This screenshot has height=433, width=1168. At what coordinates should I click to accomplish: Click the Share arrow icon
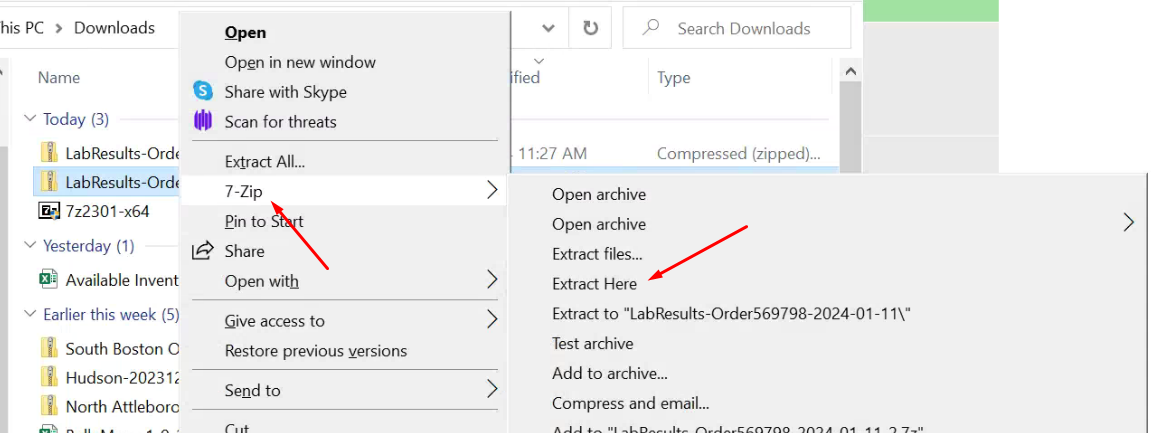tap(203, 251)
